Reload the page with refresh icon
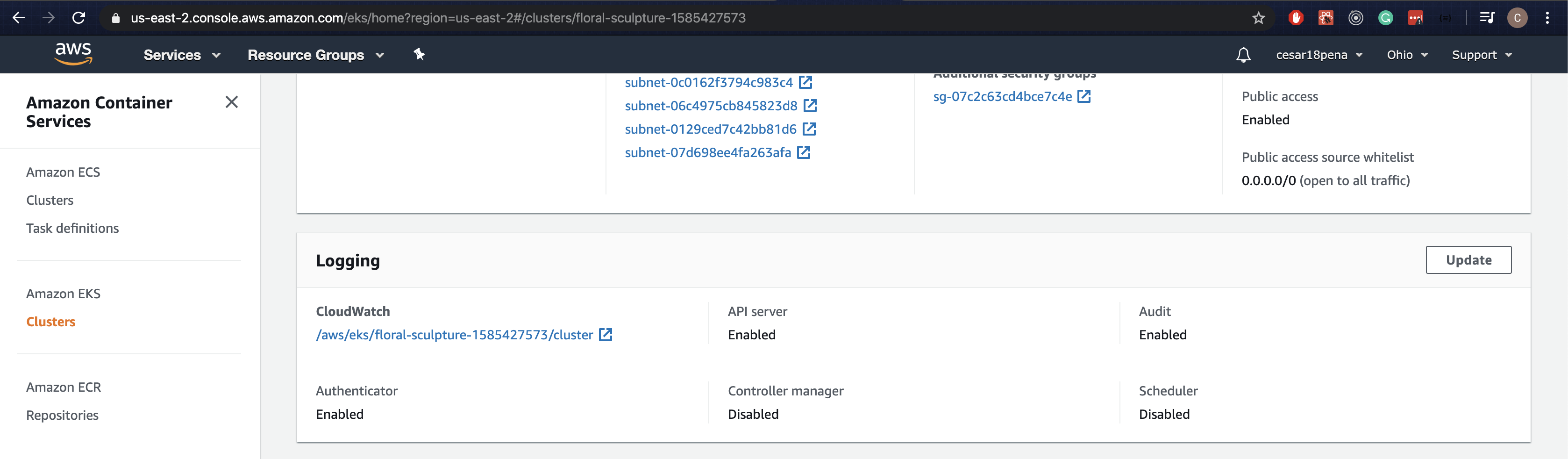Viewport: 1568px width, 459px height. pos(78,18)
